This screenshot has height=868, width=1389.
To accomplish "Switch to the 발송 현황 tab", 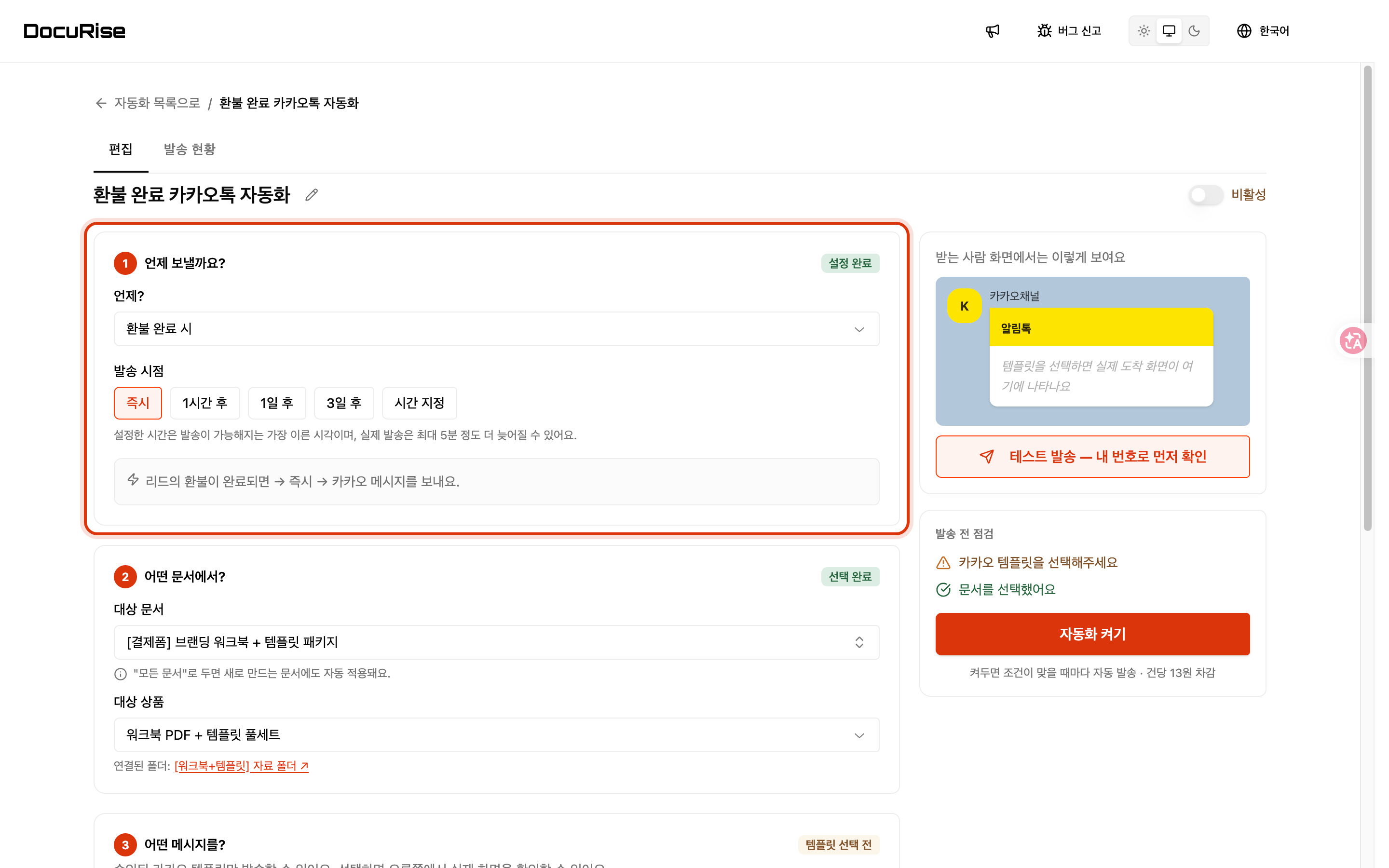I will point(190,150).
